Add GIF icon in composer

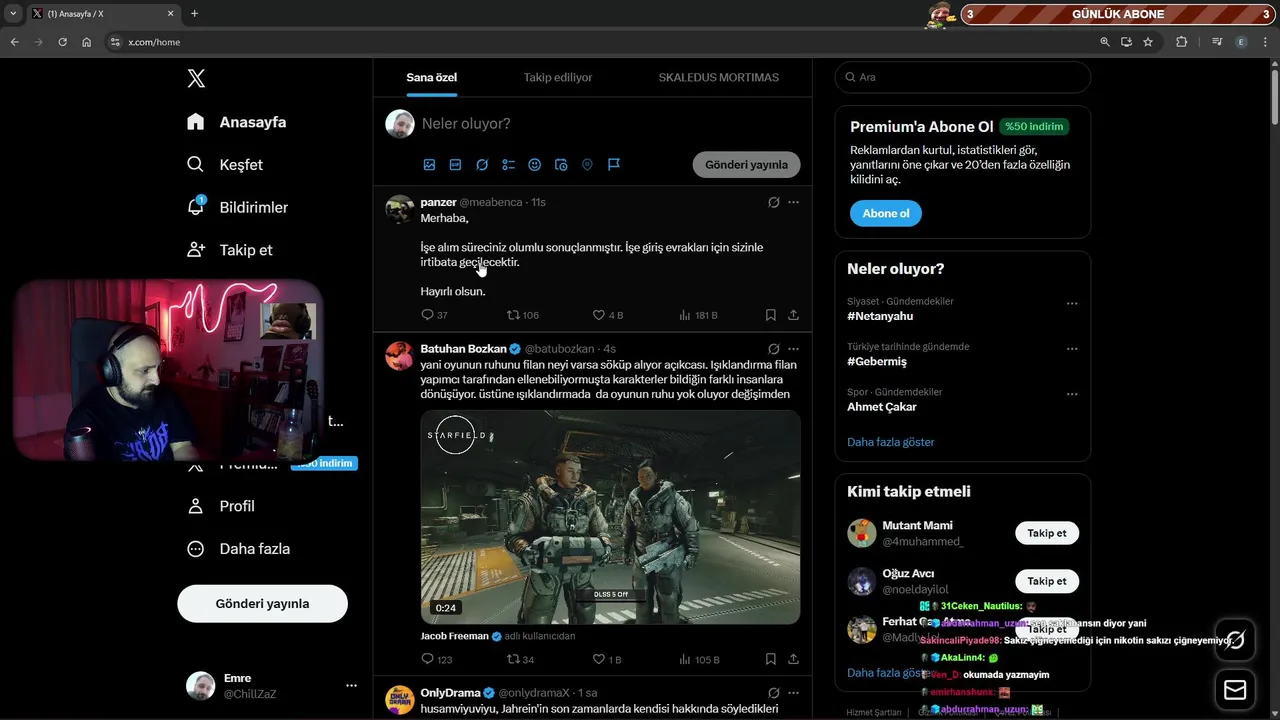tap(455, 165)
